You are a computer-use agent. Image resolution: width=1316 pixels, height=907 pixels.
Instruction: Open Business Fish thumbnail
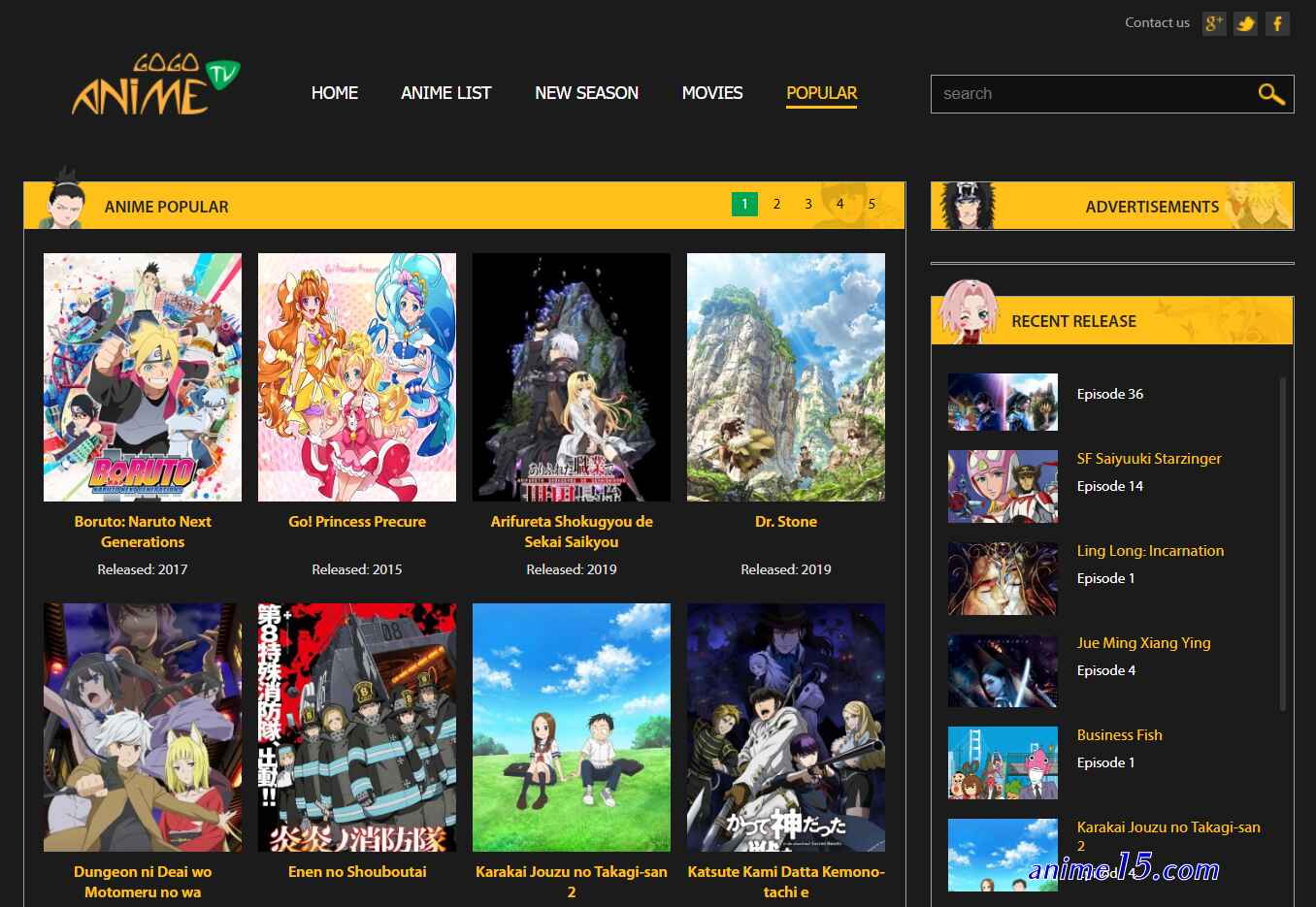1003,762
